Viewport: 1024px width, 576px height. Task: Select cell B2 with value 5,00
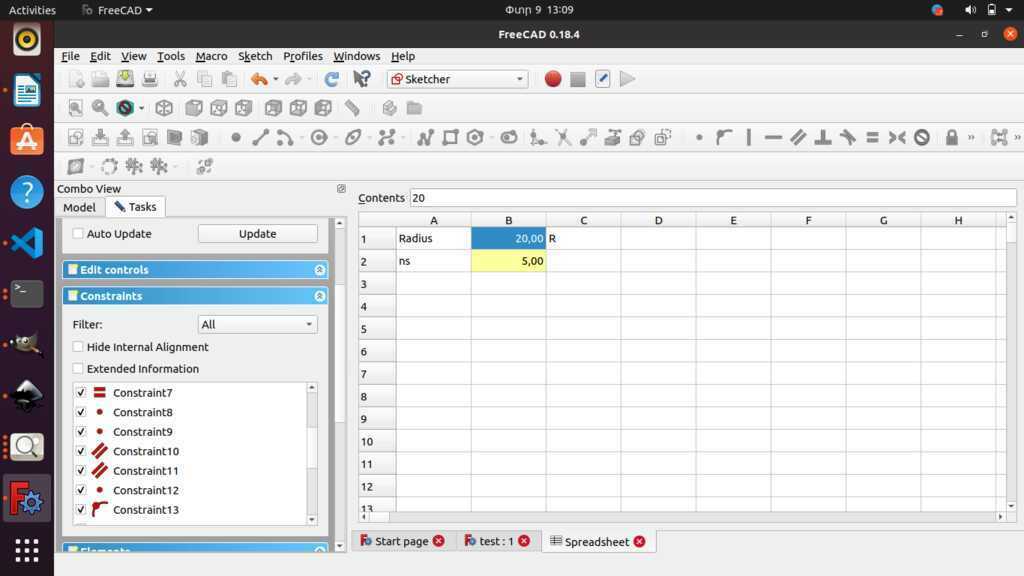(509, 261)
